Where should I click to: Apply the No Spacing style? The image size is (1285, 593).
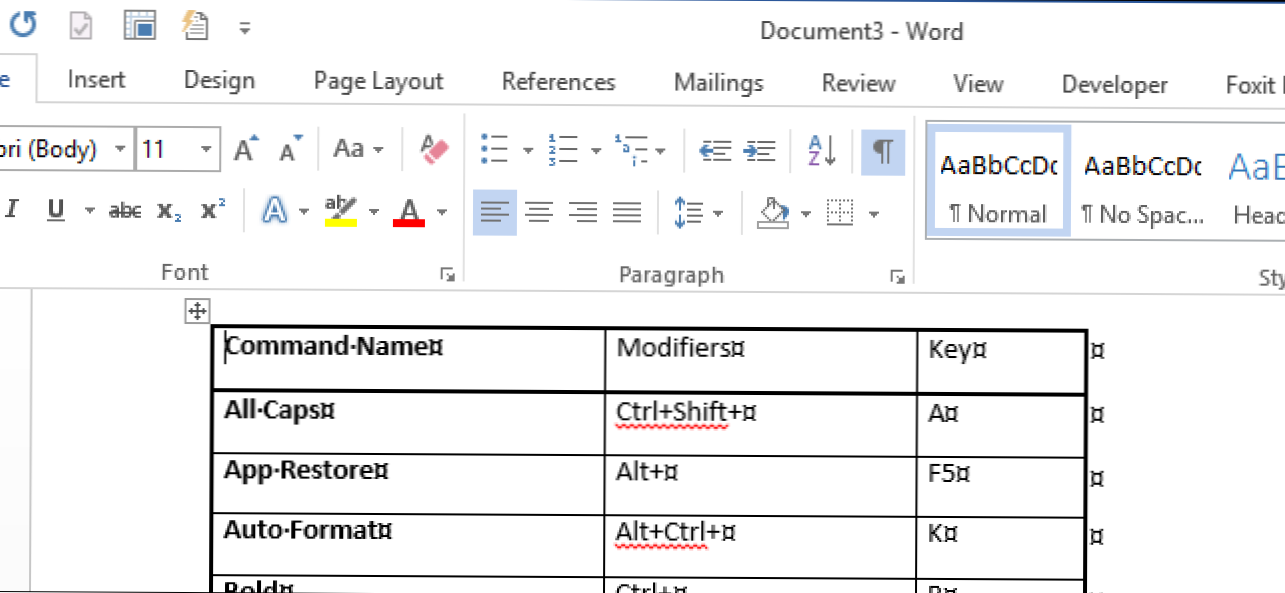pos(1142,182)
